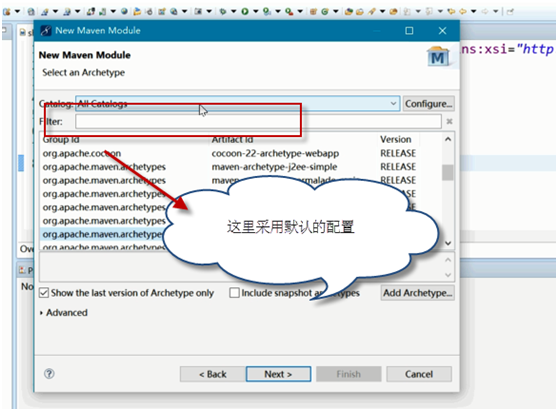Open Back navigation history dropdown arrow
Viewport: 558px width, 411px height.
click(474, 11)
